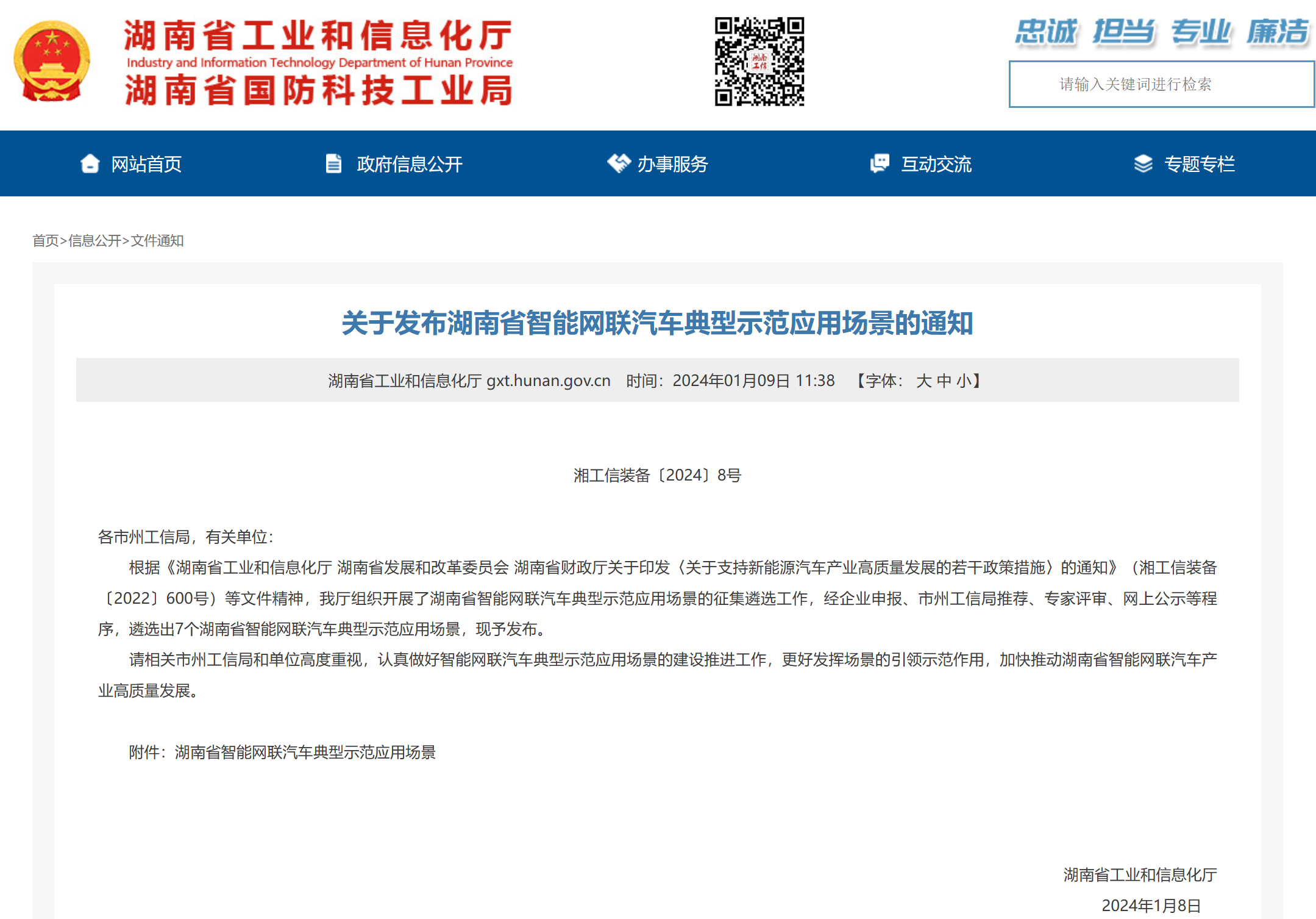Click the chat icon beside 互动交流
Screen dimensions: 1316x919
(880, 163)
